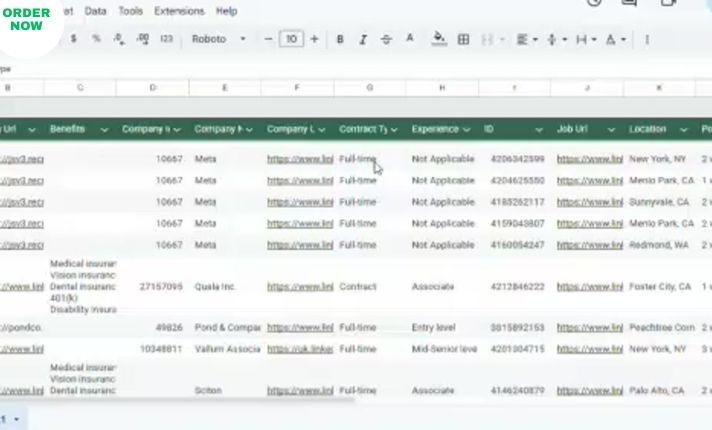
Task: Open the company link in Pond & Compar row
Action: tap(300, 327)
